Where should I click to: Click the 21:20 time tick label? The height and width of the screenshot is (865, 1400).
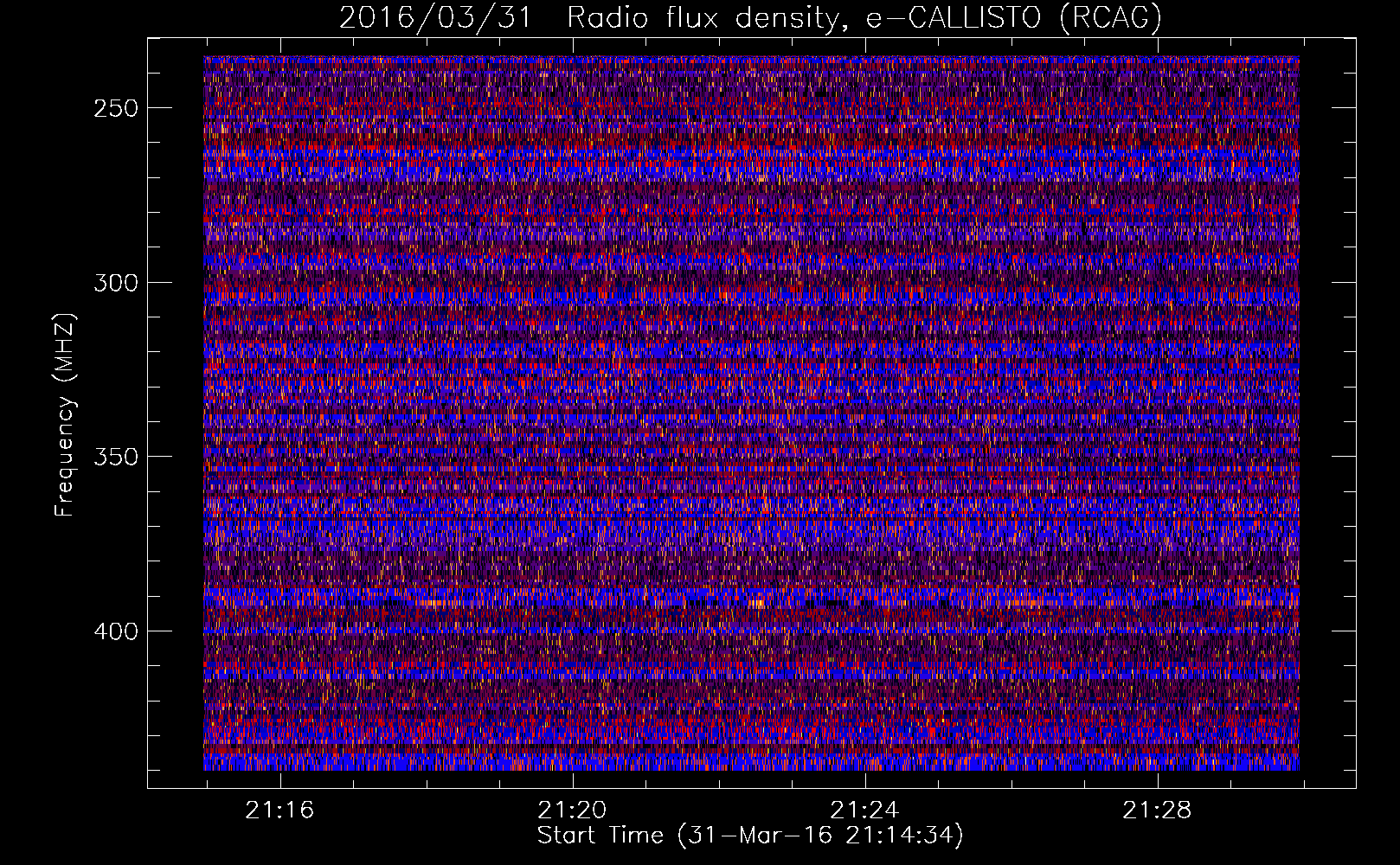pyautogui.click(x=572, y=810)
